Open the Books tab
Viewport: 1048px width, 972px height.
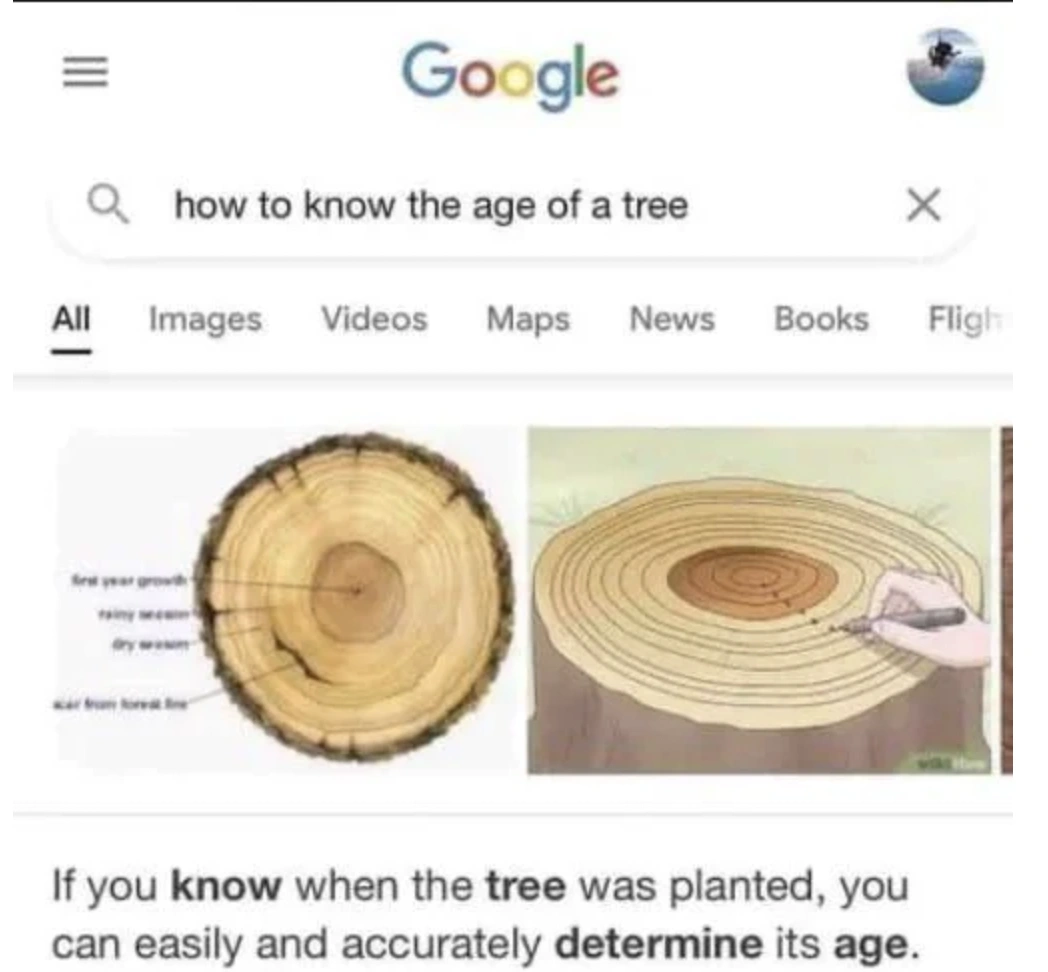(821, 319)
